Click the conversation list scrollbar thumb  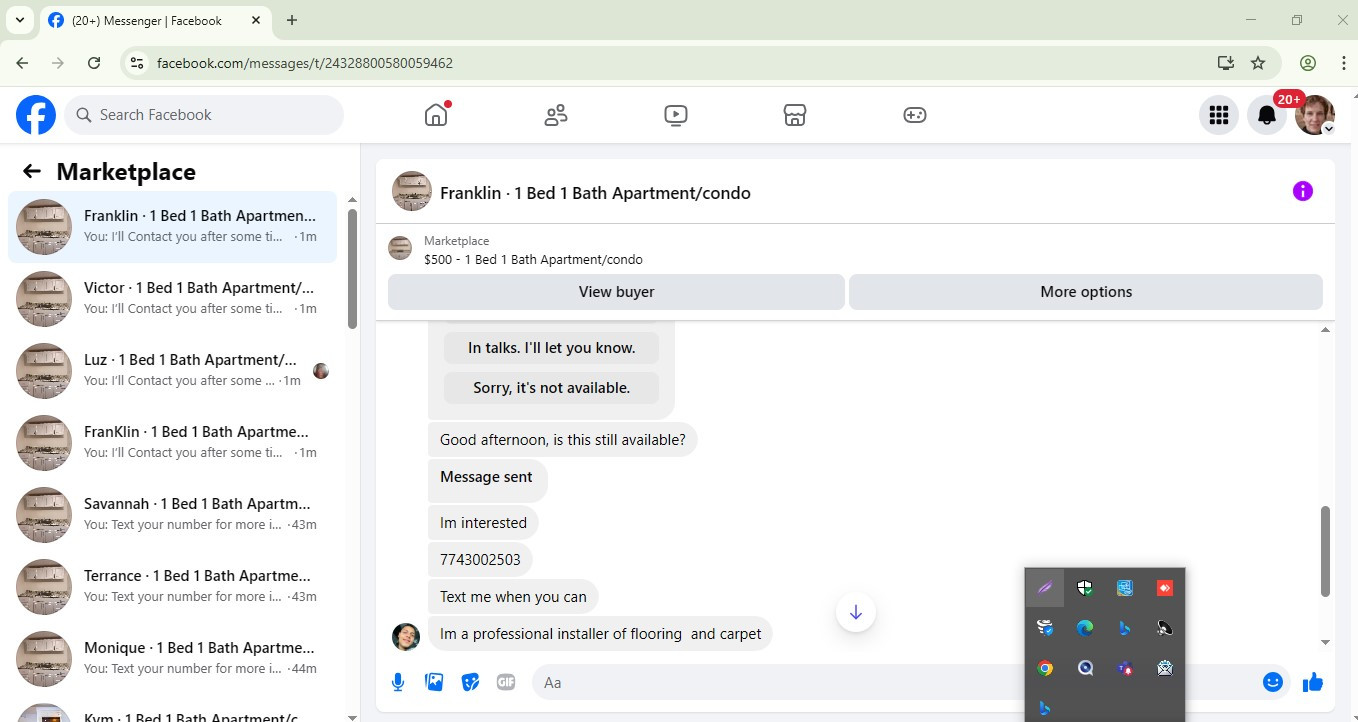click(352, 269)
